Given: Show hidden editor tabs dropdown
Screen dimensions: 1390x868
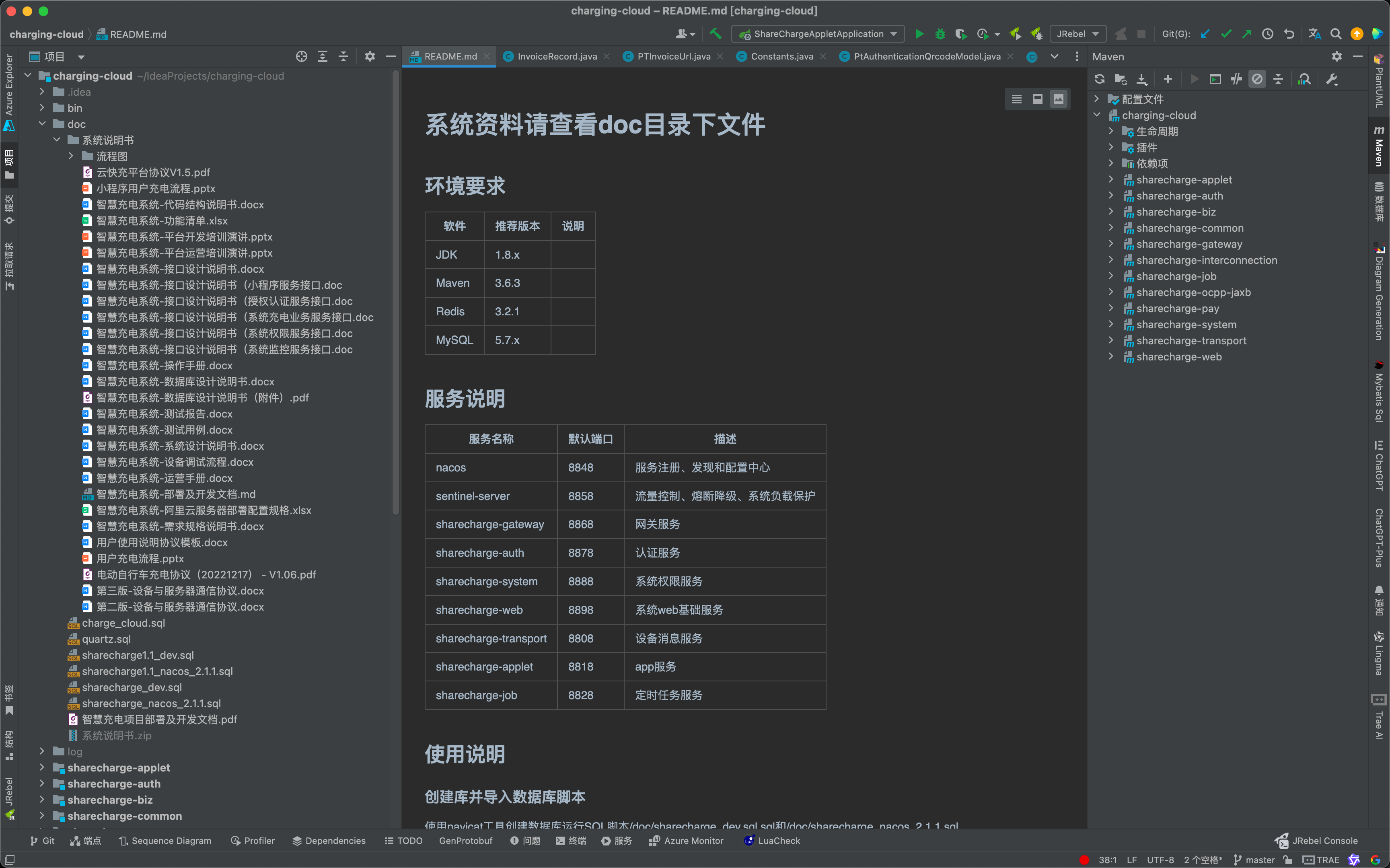Looking at the screenshot, I should pos(1054,56).
